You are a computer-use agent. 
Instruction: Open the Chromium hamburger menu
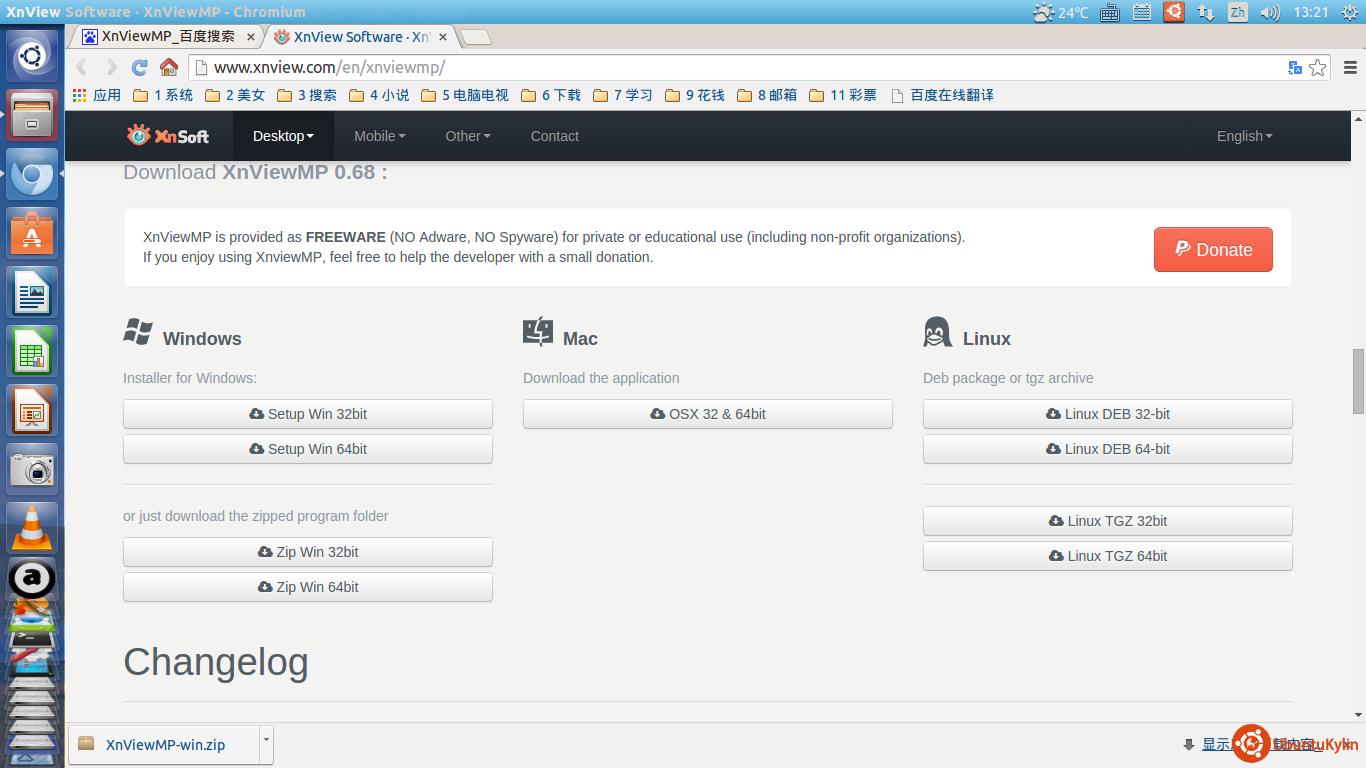coord(1350,68)
